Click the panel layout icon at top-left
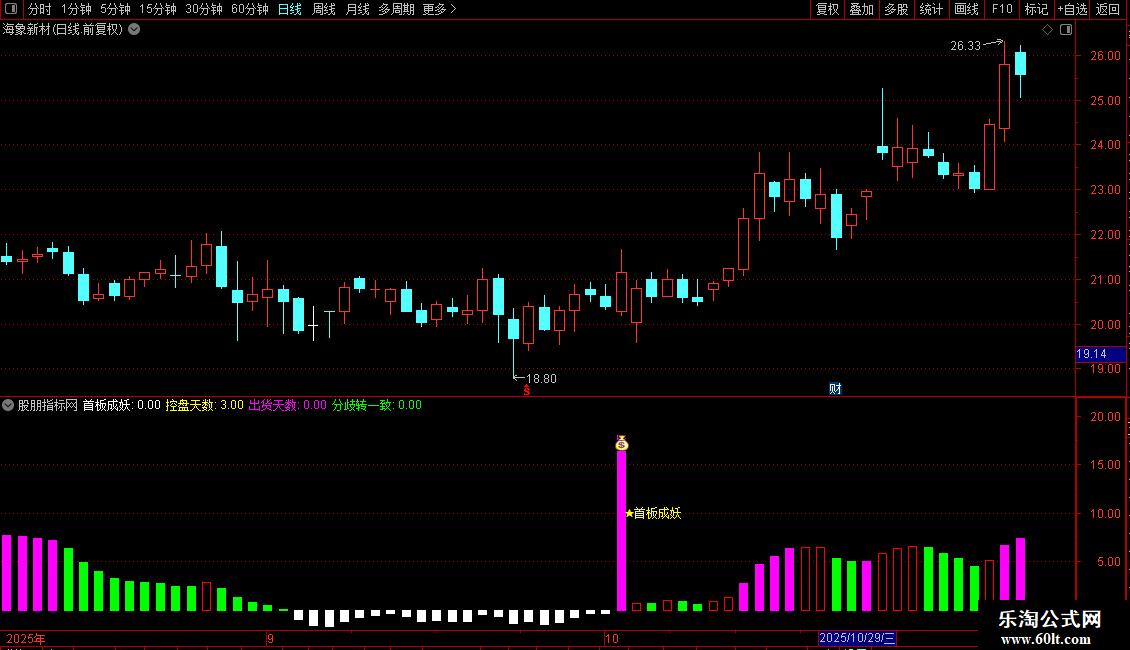Screen dimensions: 1130x650 pyautogui.click(x=11, y=9)
